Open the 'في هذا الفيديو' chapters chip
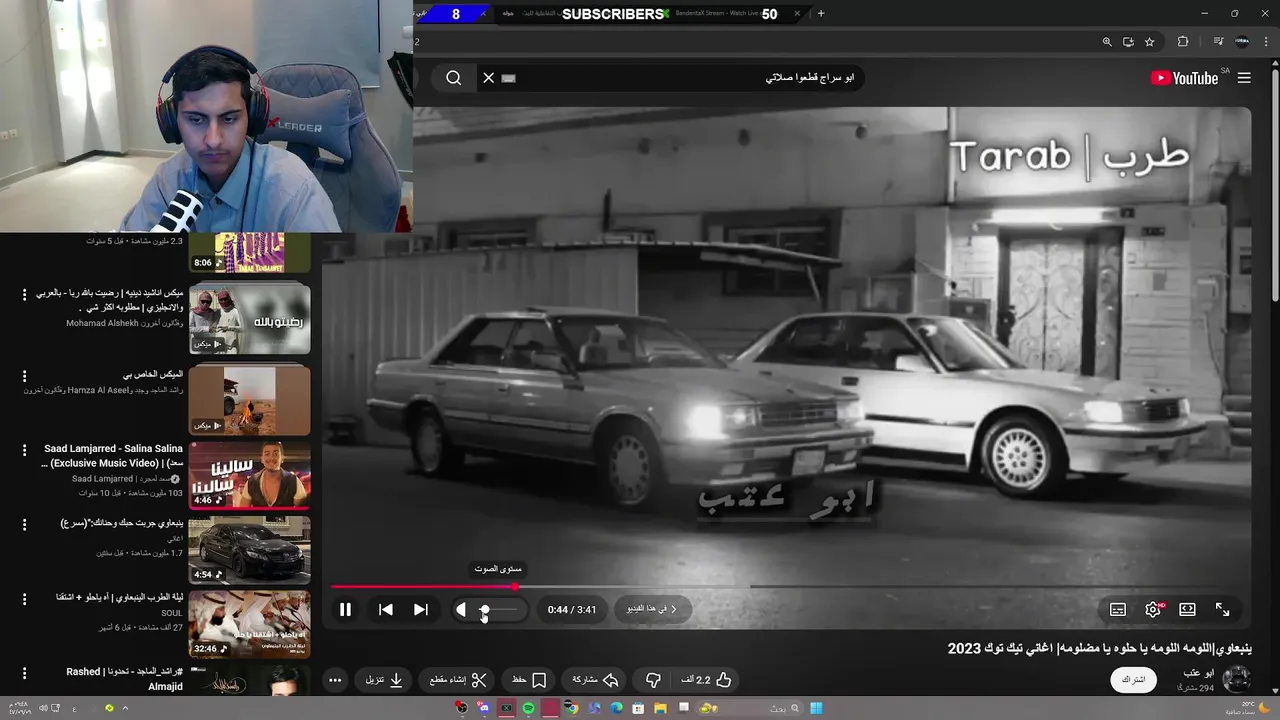The width and height of the screenshot is (1280, 720). point(652,609)
